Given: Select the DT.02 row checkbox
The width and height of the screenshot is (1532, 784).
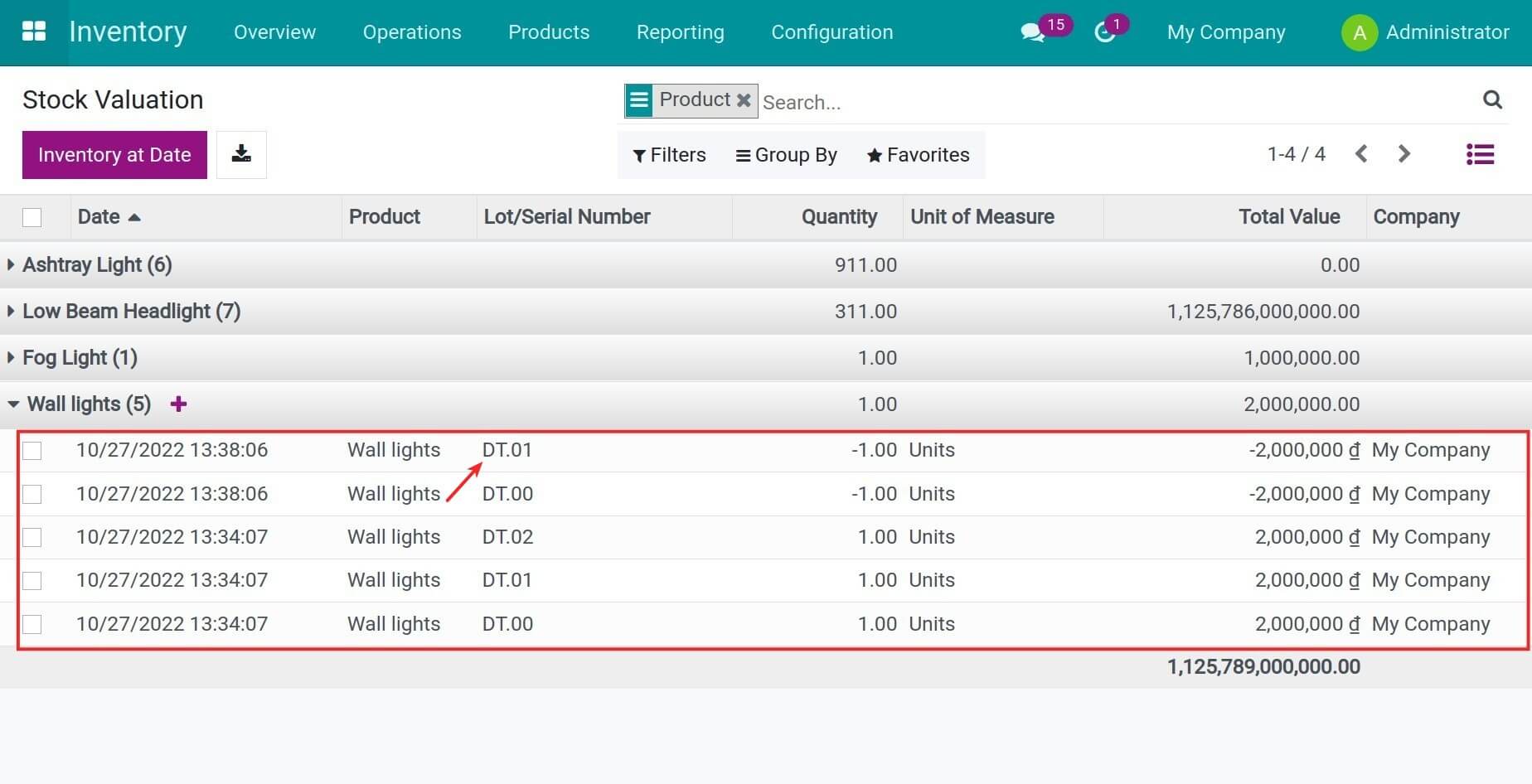Looking at the screenshot, I should (32, 538).
